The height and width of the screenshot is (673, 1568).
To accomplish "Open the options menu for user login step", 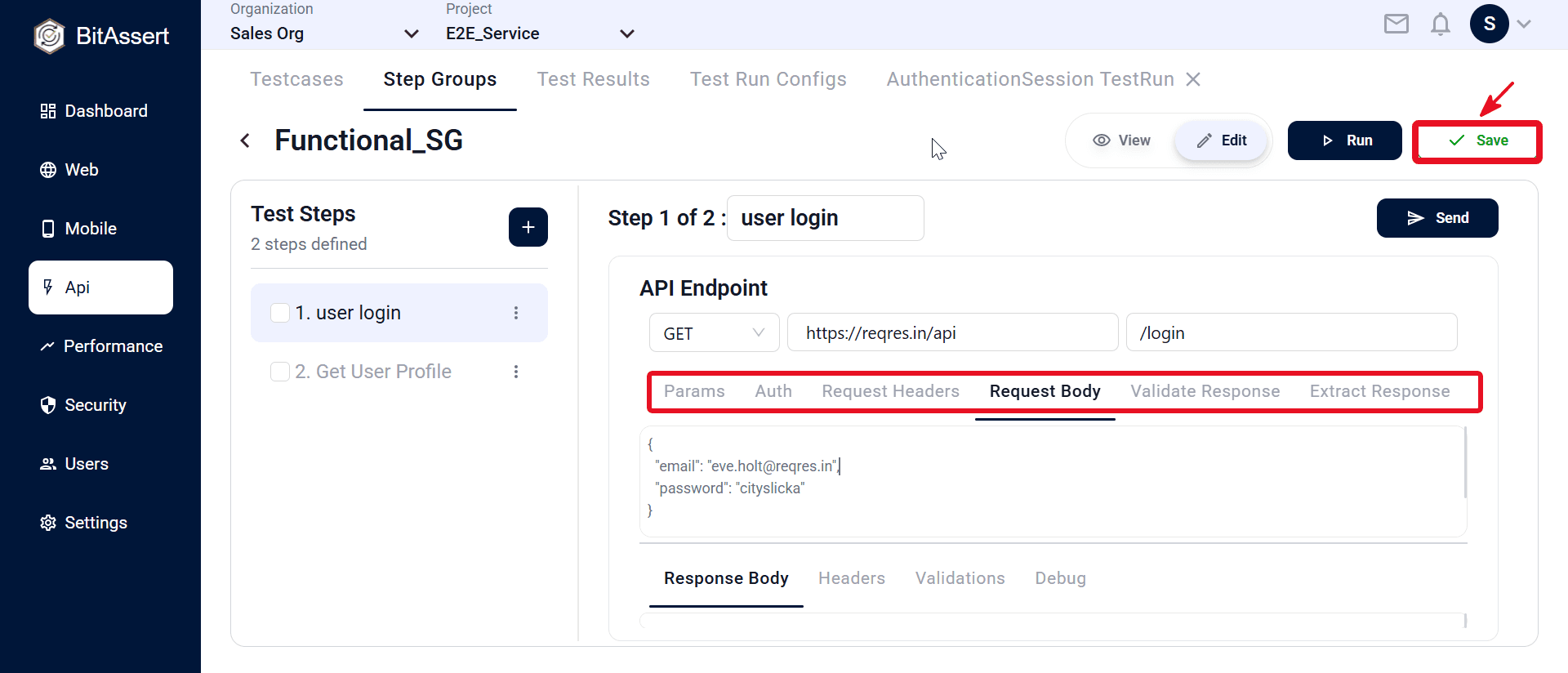I will (x=516, y=313).
